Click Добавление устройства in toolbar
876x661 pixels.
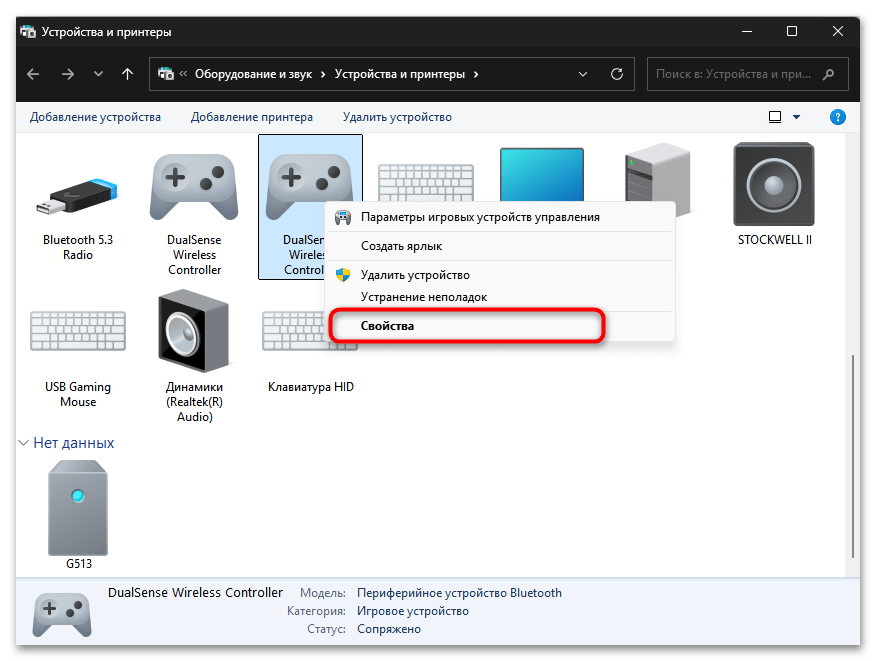point(95,117)
